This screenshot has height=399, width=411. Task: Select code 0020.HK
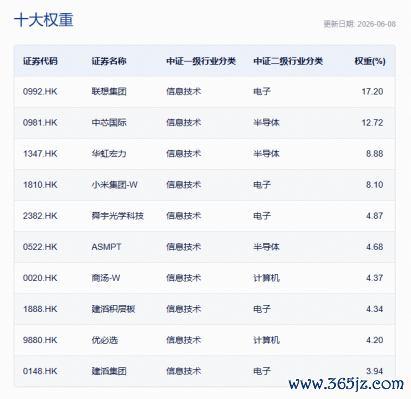tap(40, 278)
